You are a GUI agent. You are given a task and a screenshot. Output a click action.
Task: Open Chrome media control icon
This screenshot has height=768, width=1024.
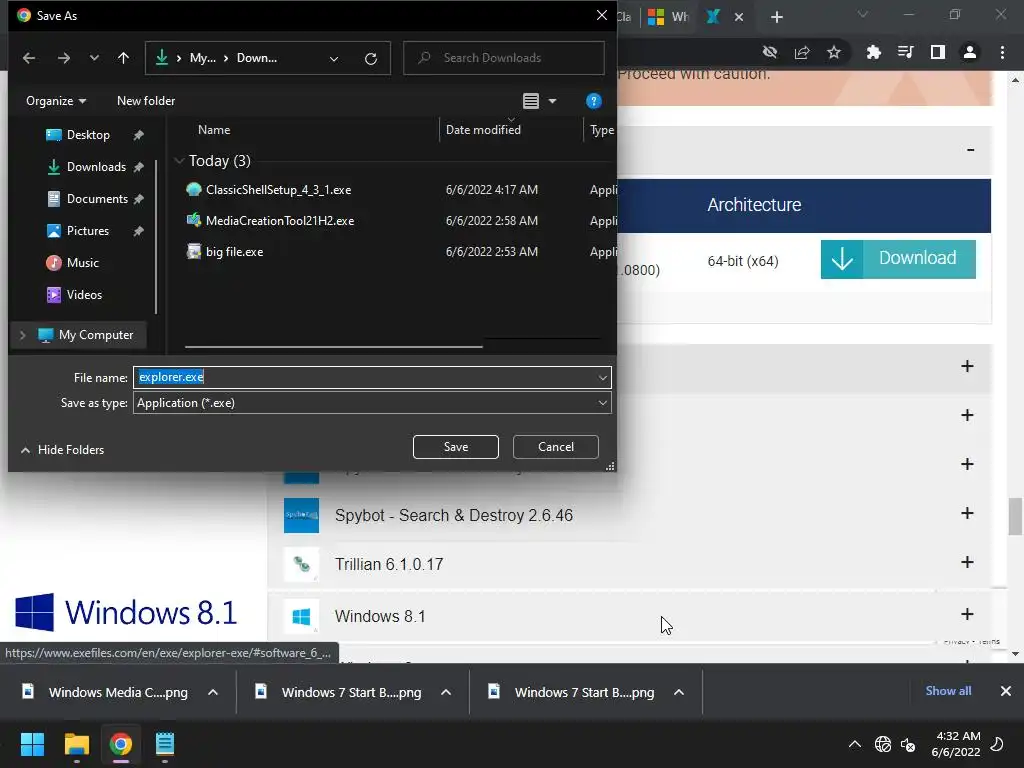[x=905, y=52]
